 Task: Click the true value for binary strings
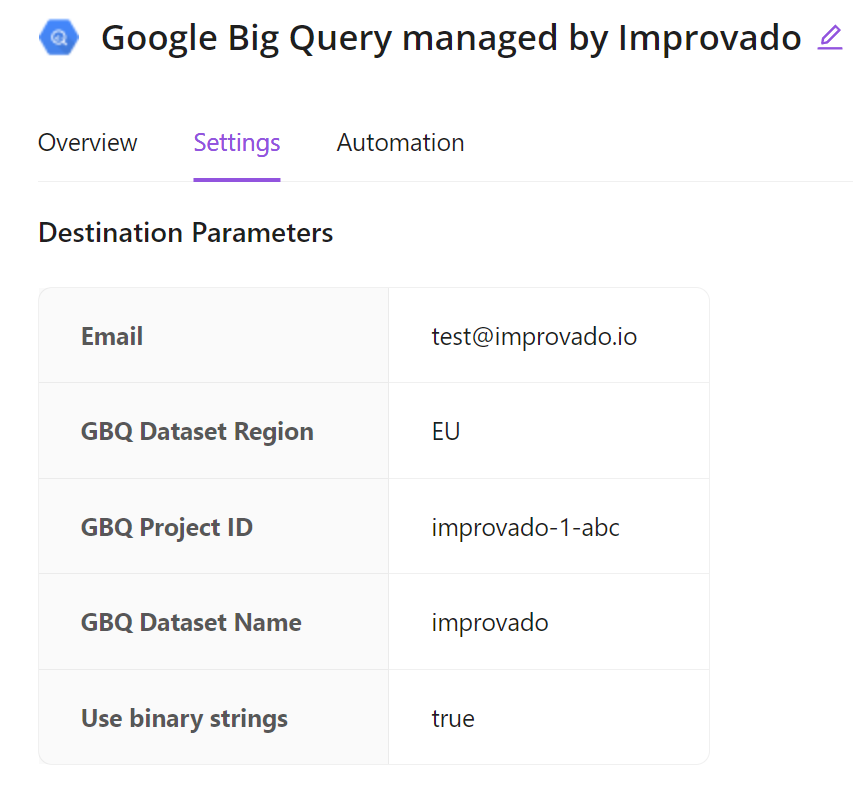click(453, 718)
